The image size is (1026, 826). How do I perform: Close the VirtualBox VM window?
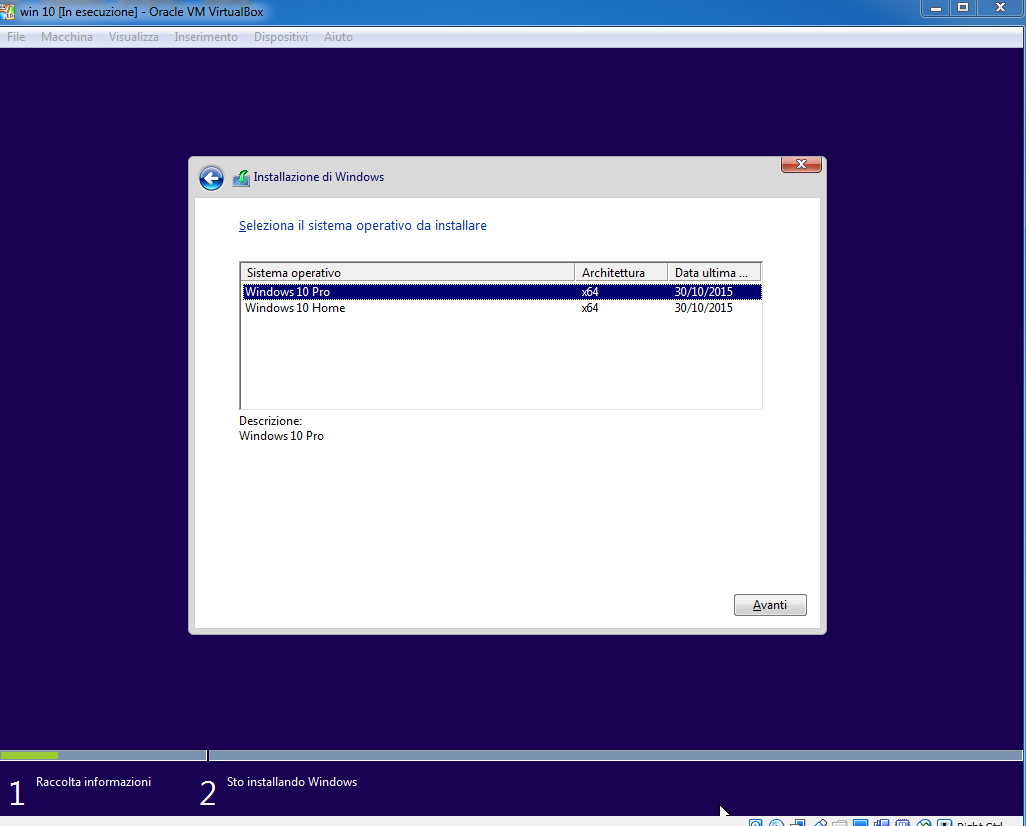click(x=1000, y=8)
